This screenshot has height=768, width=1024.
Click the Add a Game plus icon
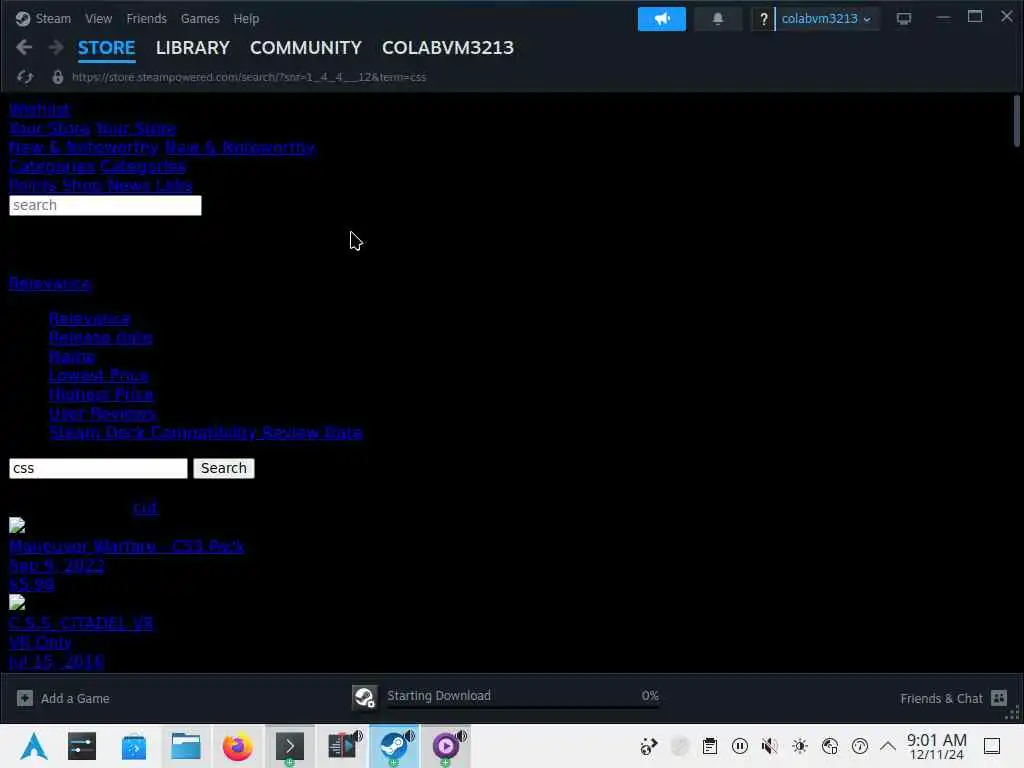click(25, 698)
